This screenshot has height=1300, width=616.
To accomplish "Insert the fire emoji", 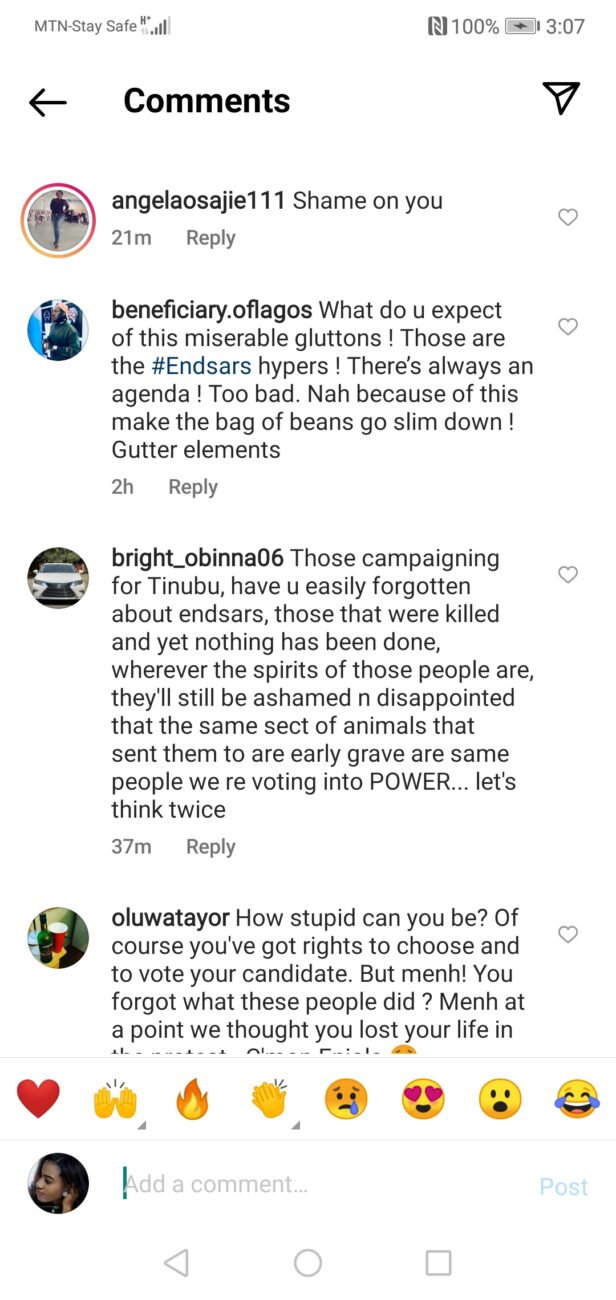I will click(193, 1100).
